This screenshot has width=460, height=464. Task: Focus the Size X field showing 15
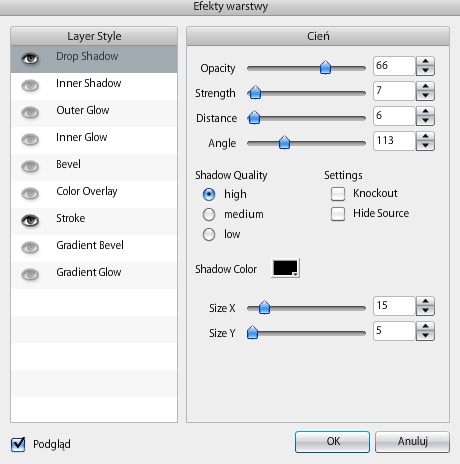[x=394, y=306]
